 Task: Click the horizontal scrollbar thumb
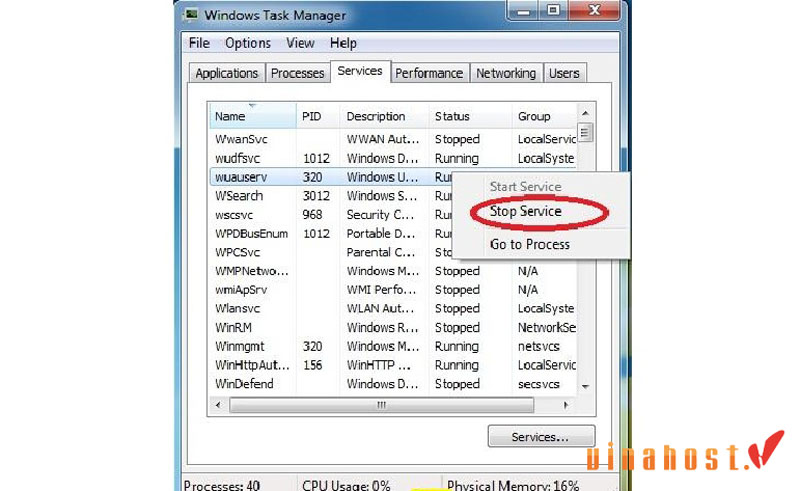pyautogui.click(x=381, y=405)
